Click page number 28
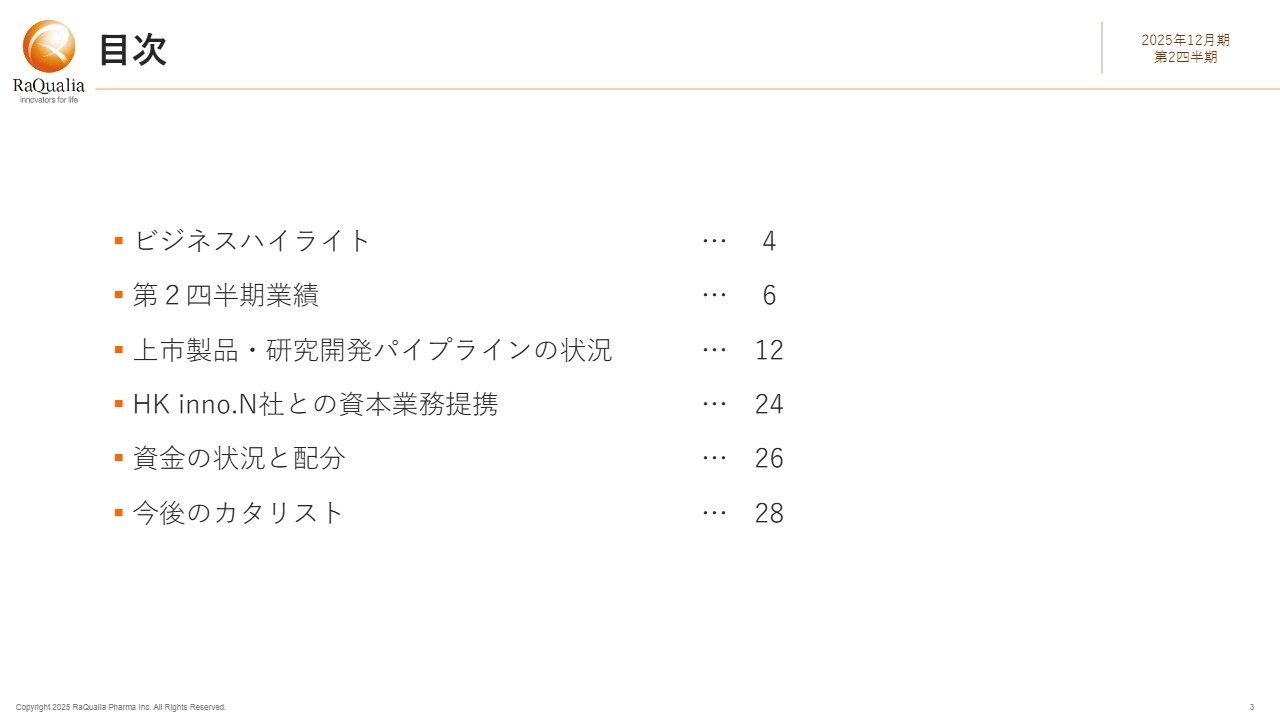This screenshot has height=720, width=1280. (x=769, y=513)
